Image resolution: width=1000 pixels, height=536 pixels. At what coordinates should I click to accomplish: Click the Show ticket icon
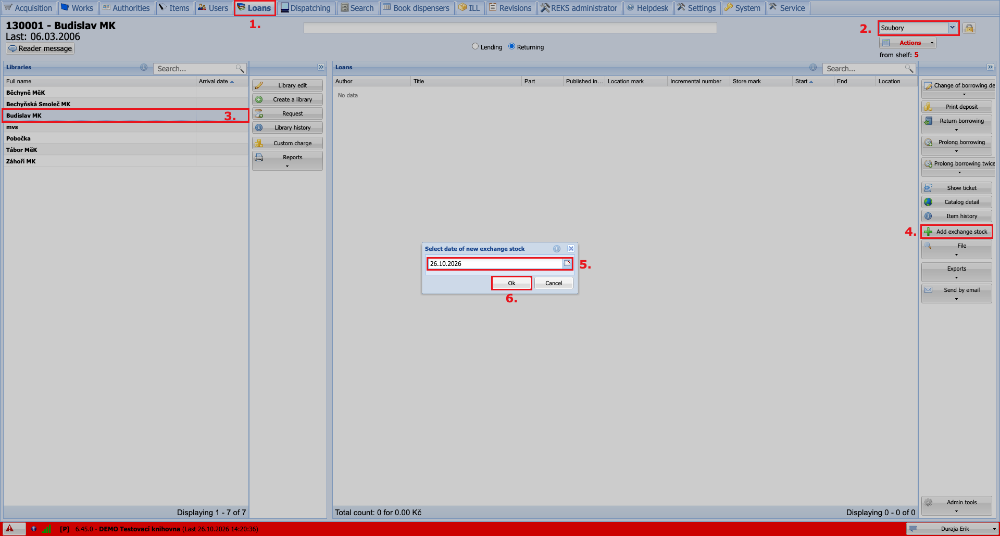(x=929, y=188)
